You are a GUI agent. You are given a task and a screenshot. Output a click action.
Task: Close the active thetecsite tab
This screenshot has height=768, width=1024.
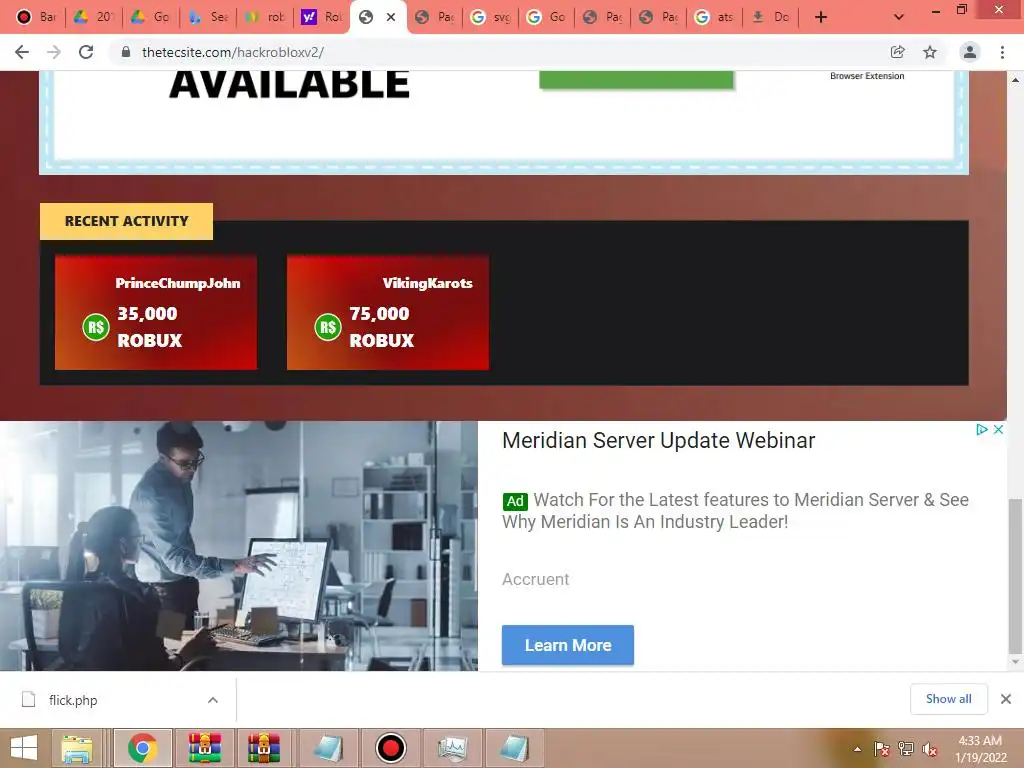pyautogui.click(x=391, y=17)
